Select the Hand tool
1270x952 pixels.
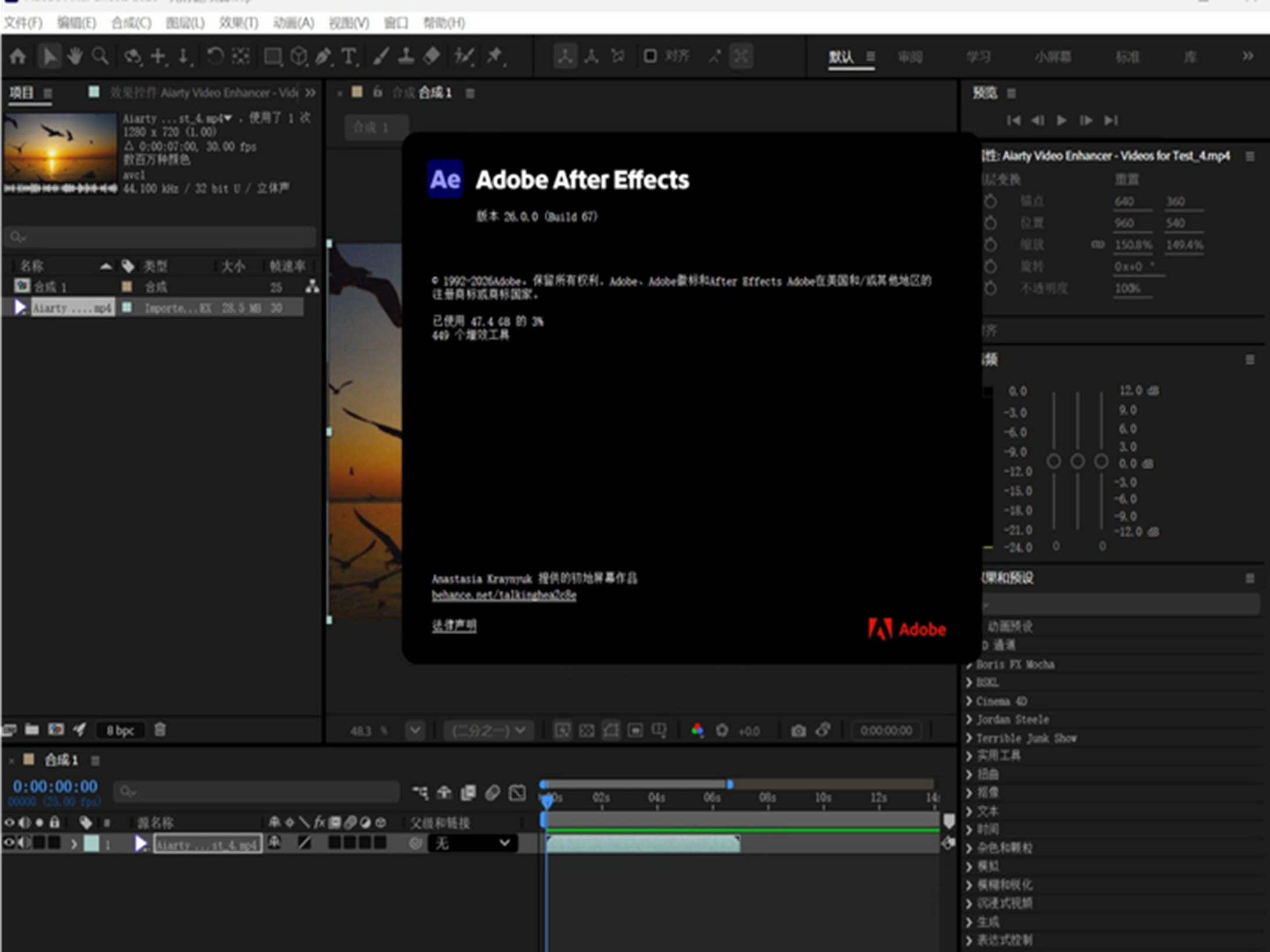[x=74, y=56]
